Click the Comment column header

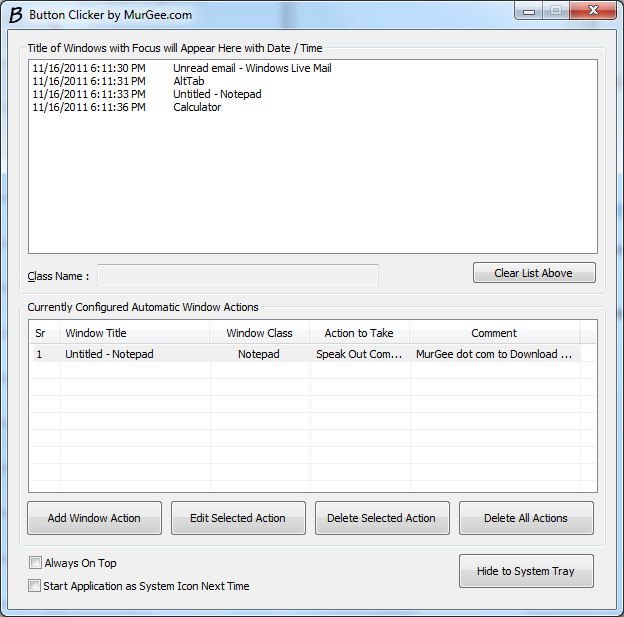[494, 333]
